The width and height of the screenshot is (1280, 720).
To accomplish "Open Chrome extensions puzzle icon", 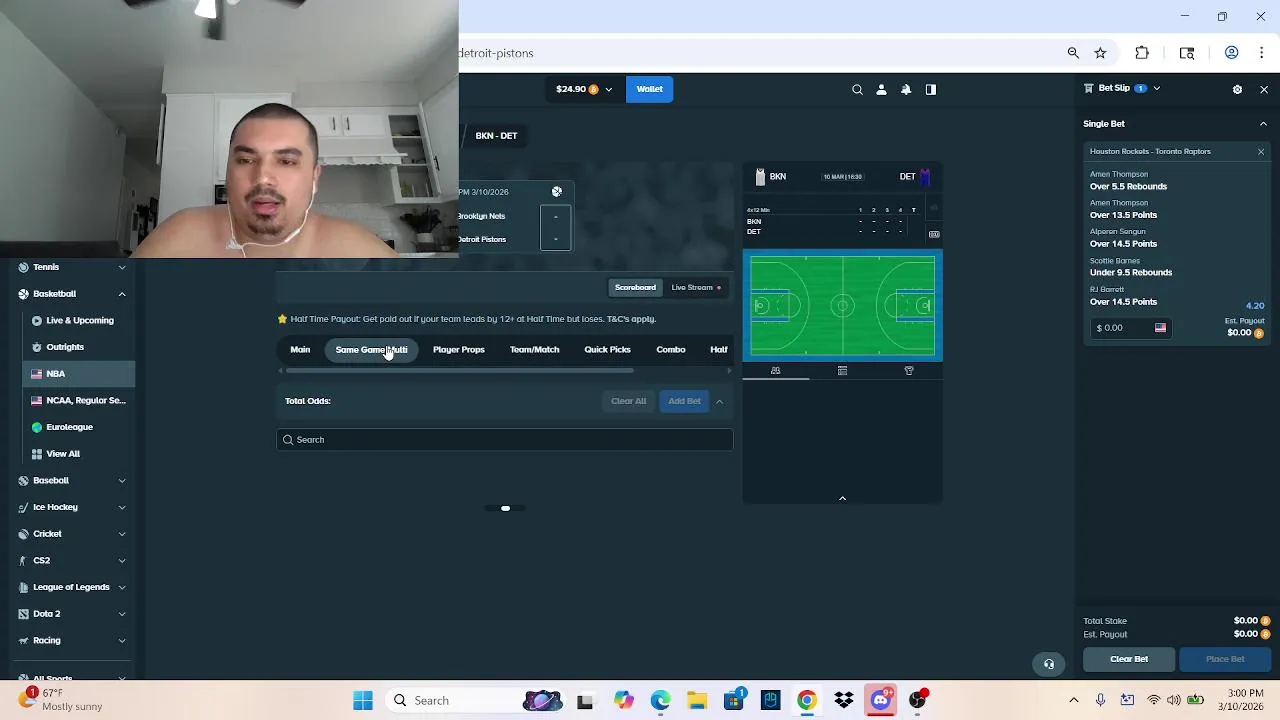I will pos(1142,53).
